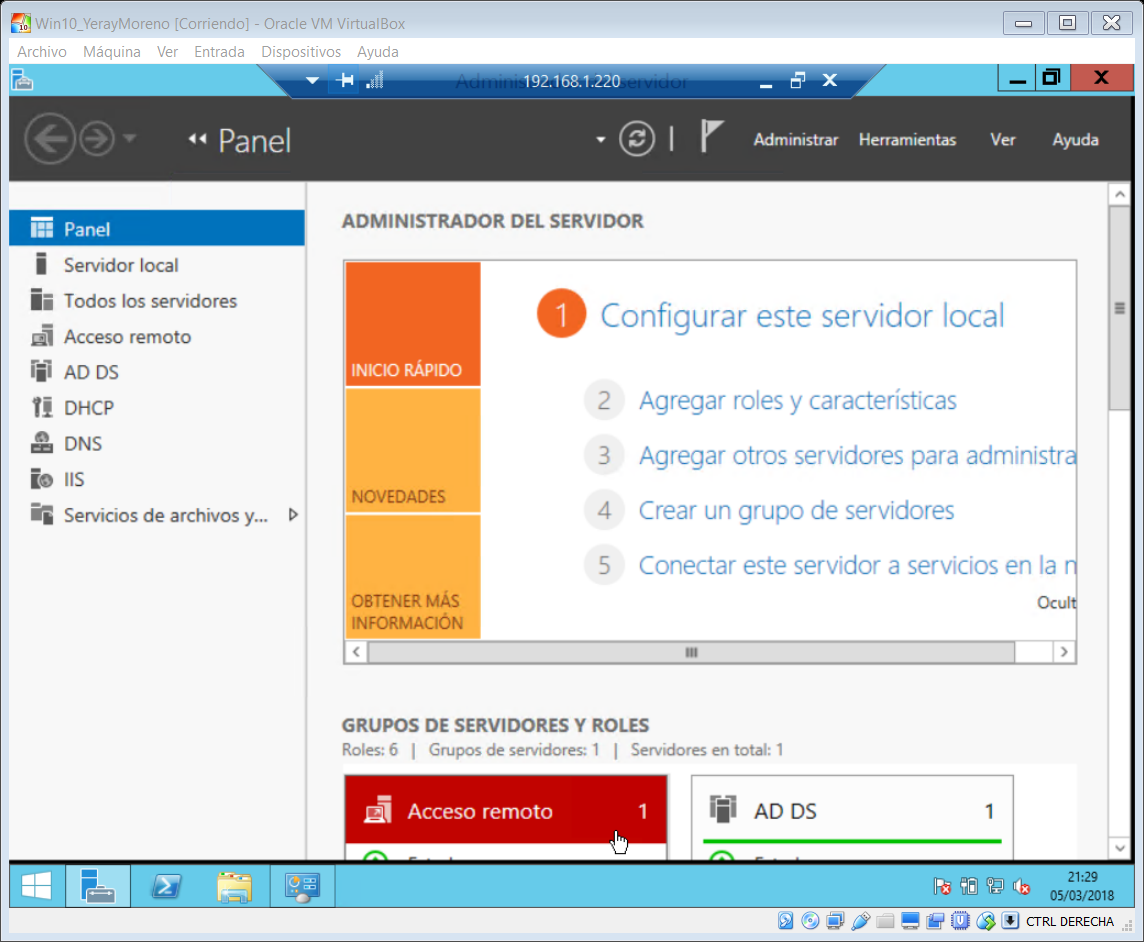The image size is (1144, 942).
Task: Open the navigation history dropdown arrow
Action: (129, 138)
